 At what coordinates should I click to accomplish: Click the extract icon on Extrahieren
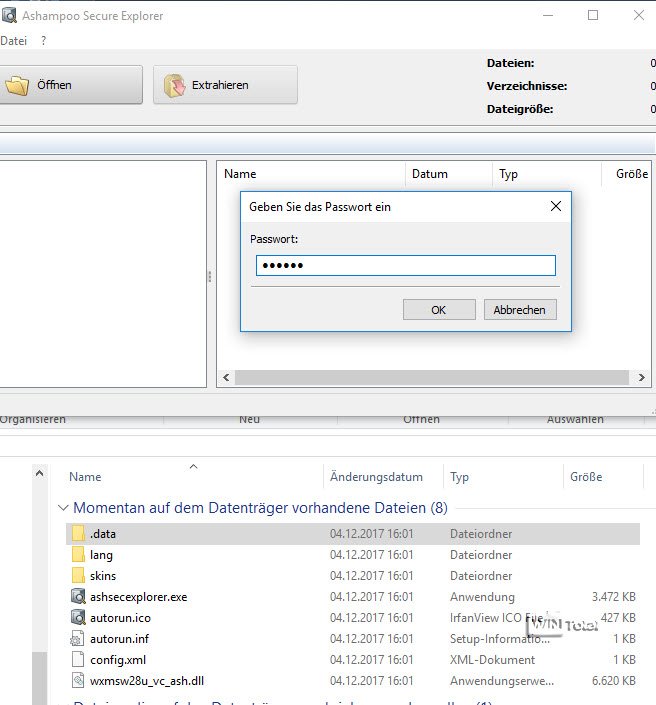tap(174, 85)
